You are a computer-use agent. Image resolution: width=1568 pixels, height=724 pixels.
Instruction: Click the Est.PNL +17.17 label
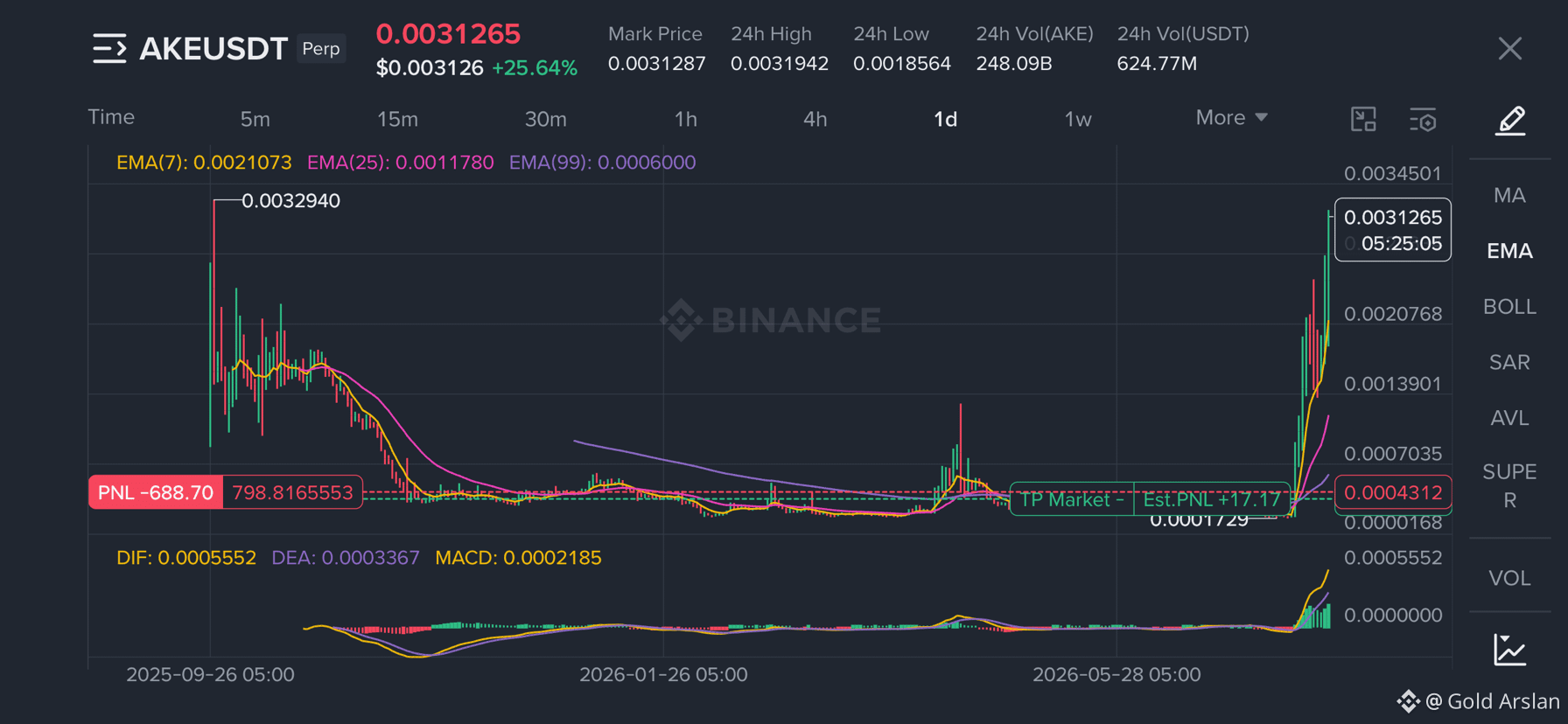(1212, 499)
